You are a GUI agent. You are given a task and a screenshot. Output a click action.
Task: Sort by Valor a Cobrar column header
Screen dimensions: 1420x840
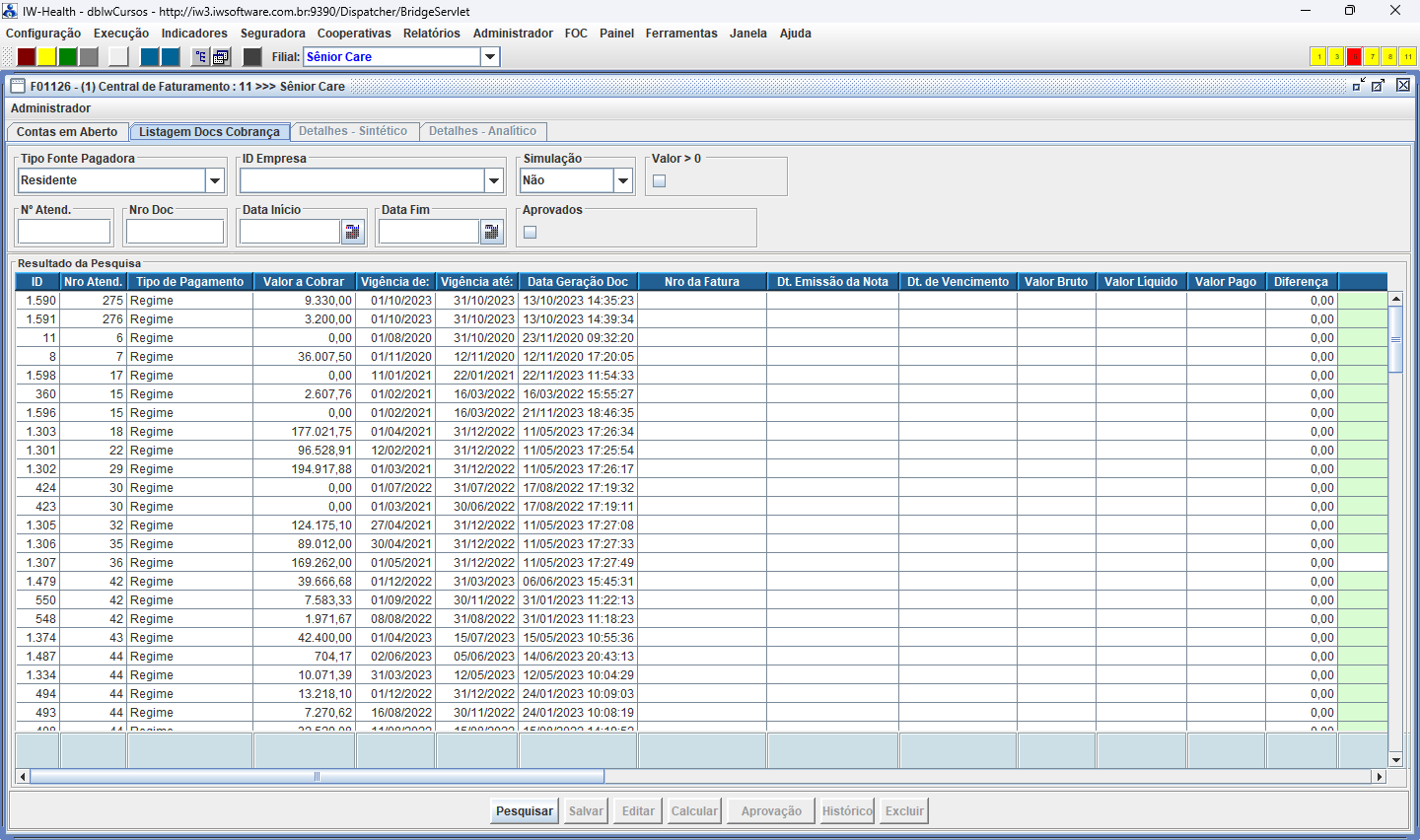tap(304, 282)
